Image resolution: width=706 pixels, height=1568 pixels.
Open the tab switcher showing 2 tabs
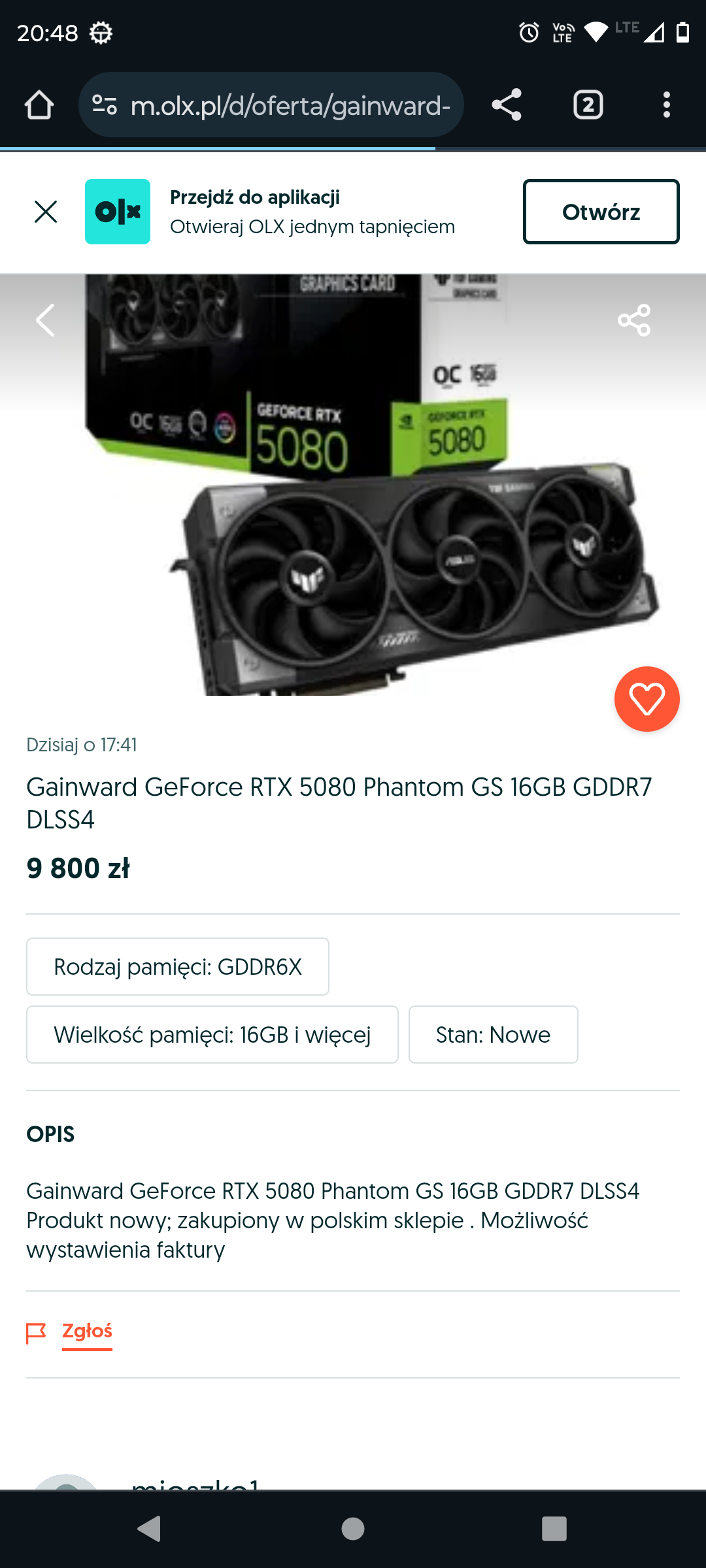(588, 105)
